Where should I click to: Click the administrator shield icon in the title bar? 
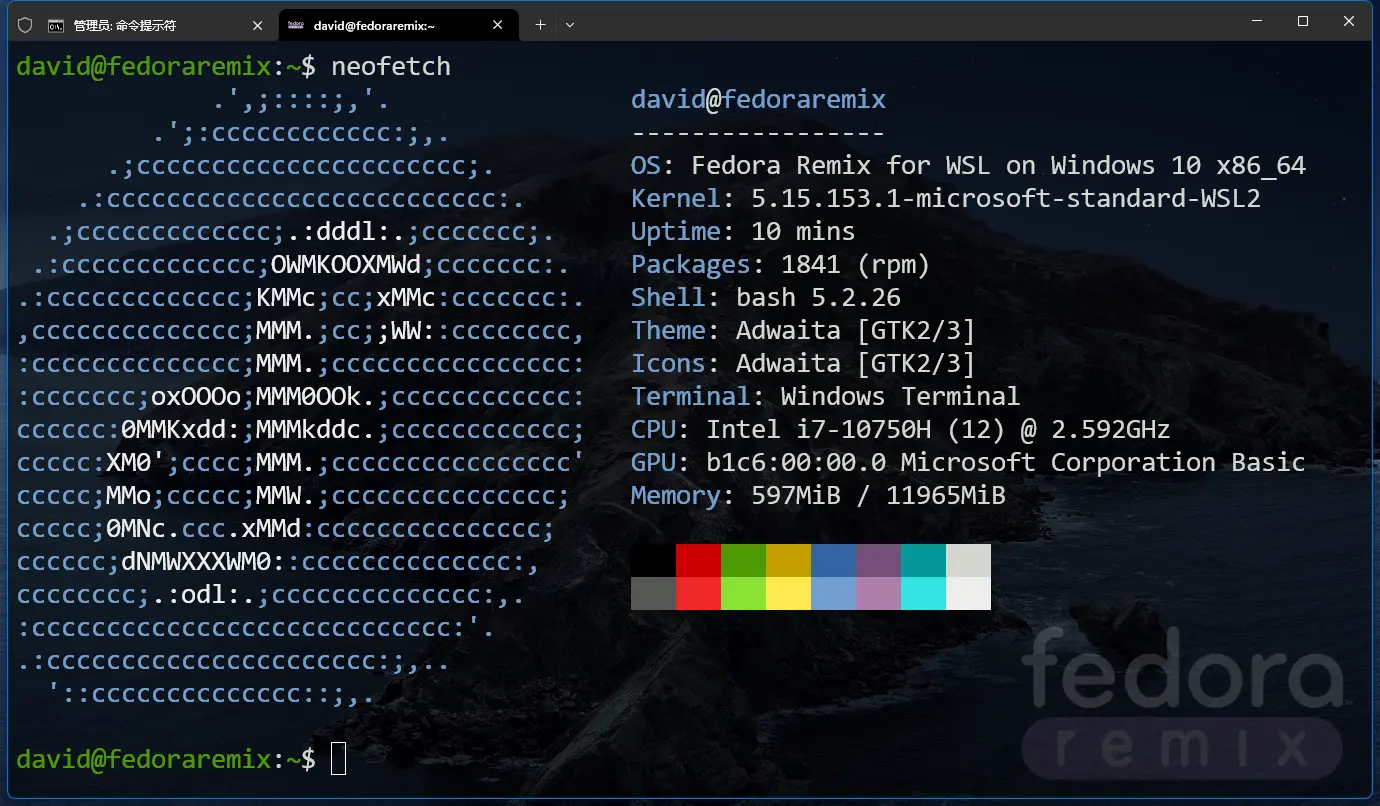click(25, 25)
